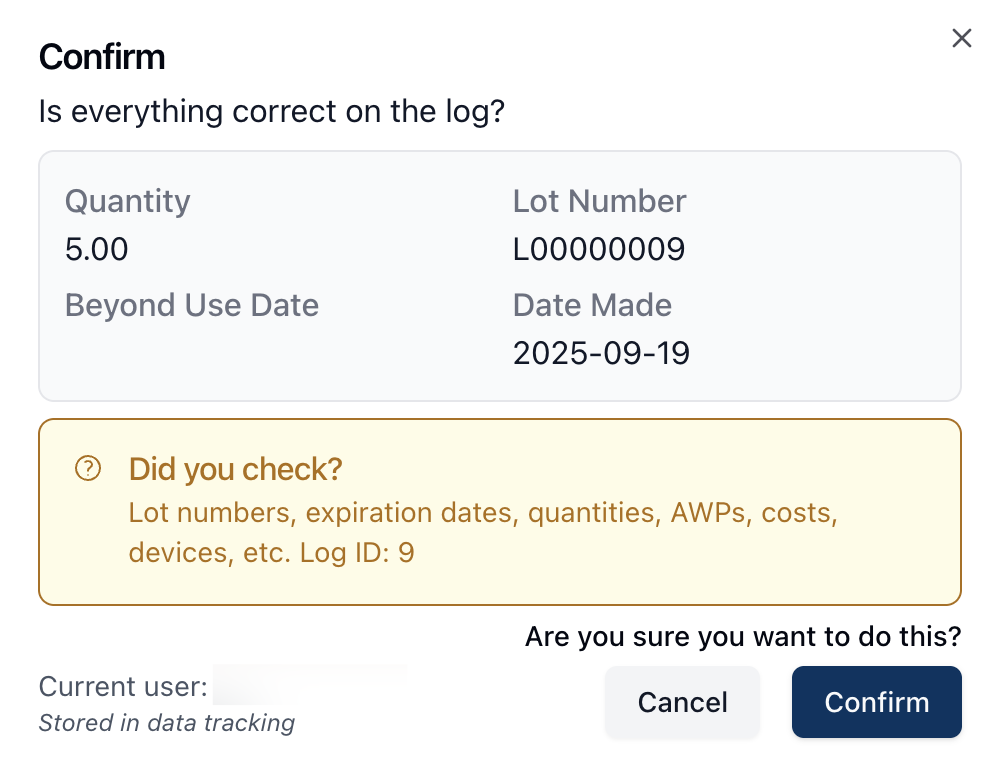Screen dimensions: 1000x782
Task: Click the yellow warning reminder text
Action: [482, 514]
